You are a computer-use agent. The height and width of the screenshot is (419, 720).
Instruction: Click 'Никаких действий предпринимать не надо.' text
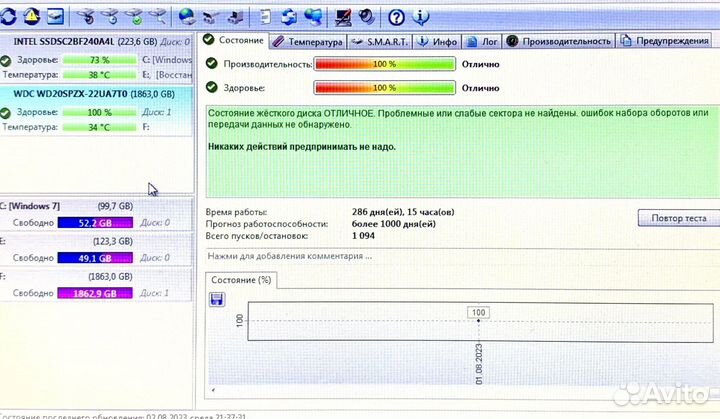[x=302, y=147]
